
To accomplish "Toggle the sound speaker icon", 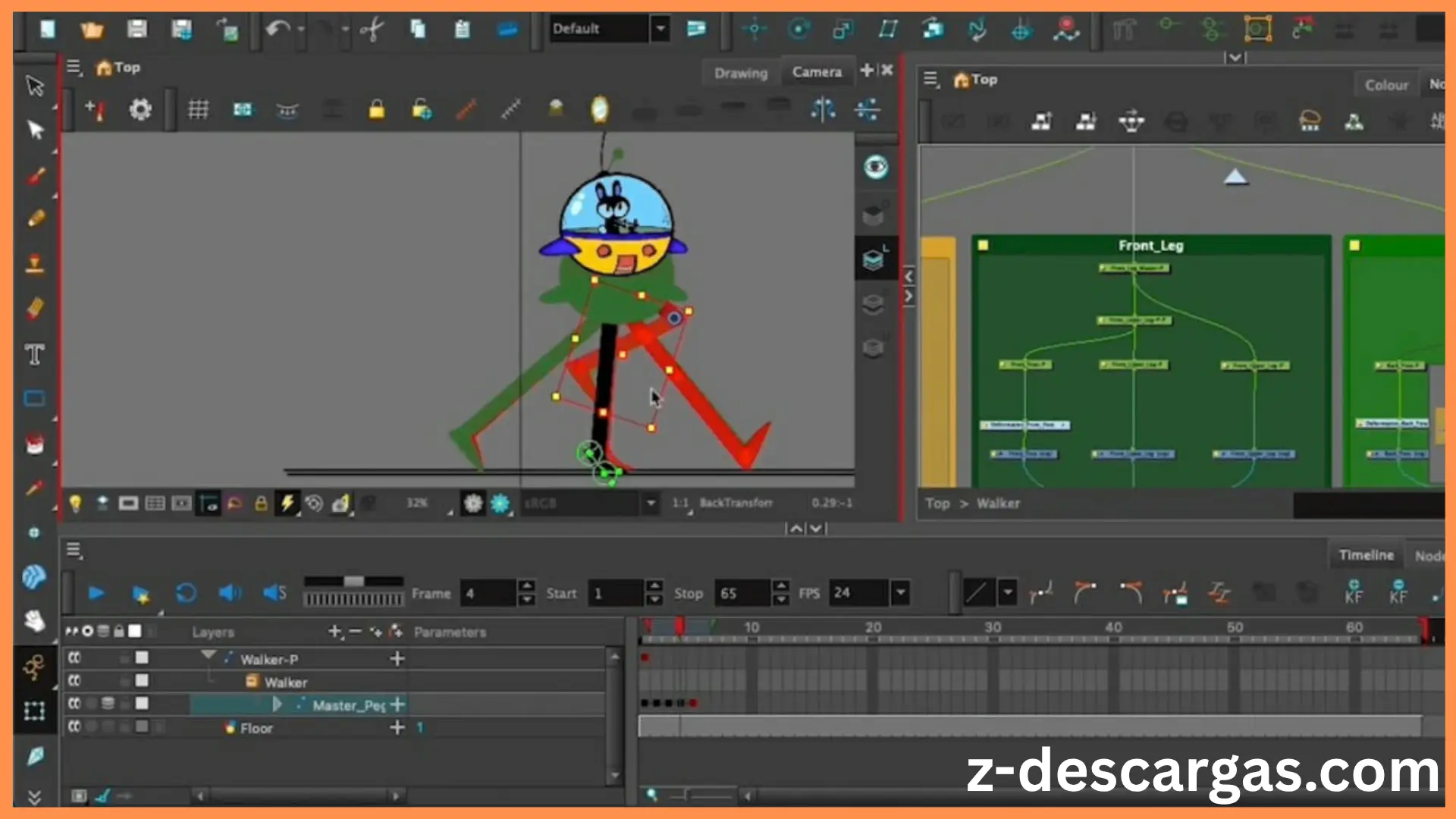I will coord(230,593).
